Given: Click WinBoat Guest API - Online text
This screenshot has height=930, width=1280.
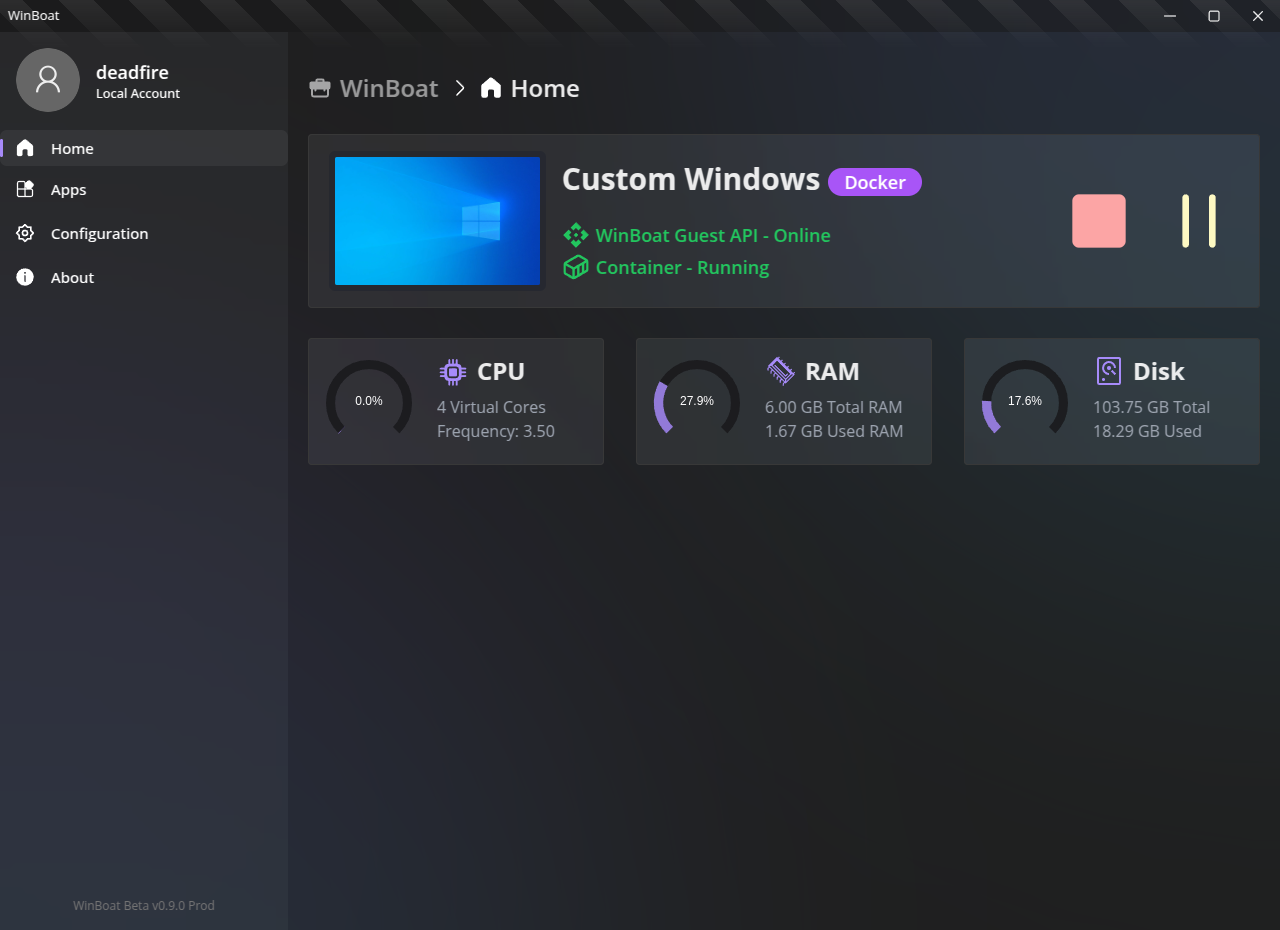Looking at the screenshot, I should (x=713, y=235).
